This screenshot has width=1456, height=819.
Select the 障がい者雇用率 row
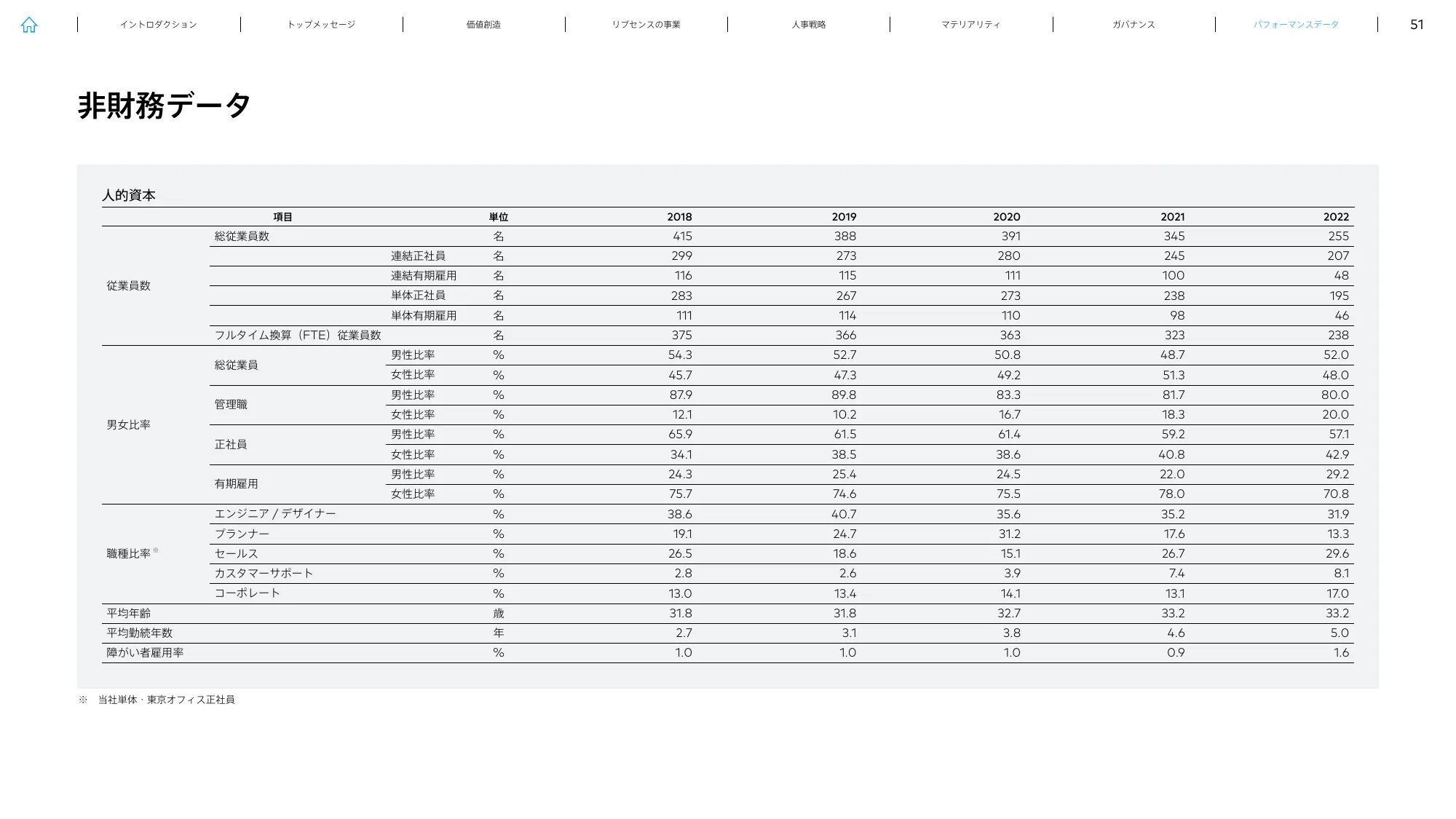(x=145, y=653)
